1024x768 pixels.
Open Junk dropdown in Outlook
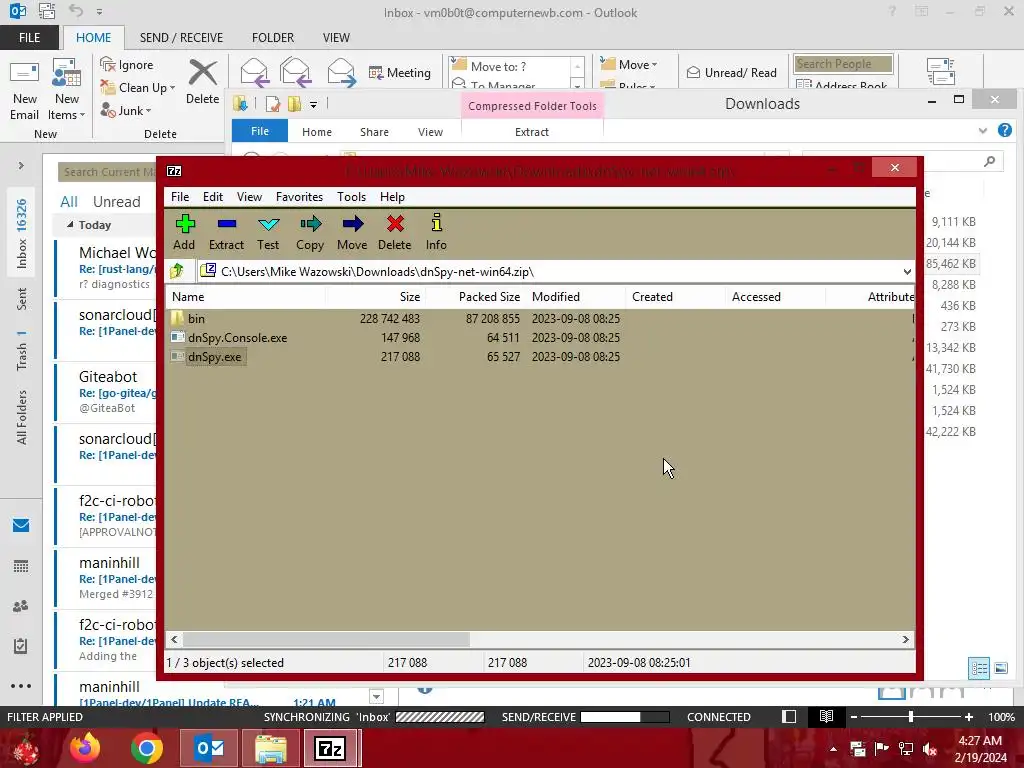(126, 110)
